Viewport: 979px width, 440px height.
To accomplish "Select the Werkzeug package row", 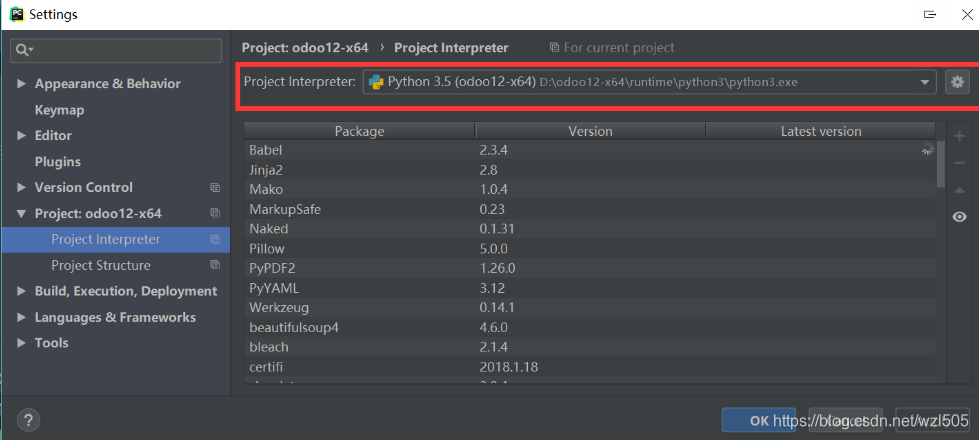I will click(590, 308).
